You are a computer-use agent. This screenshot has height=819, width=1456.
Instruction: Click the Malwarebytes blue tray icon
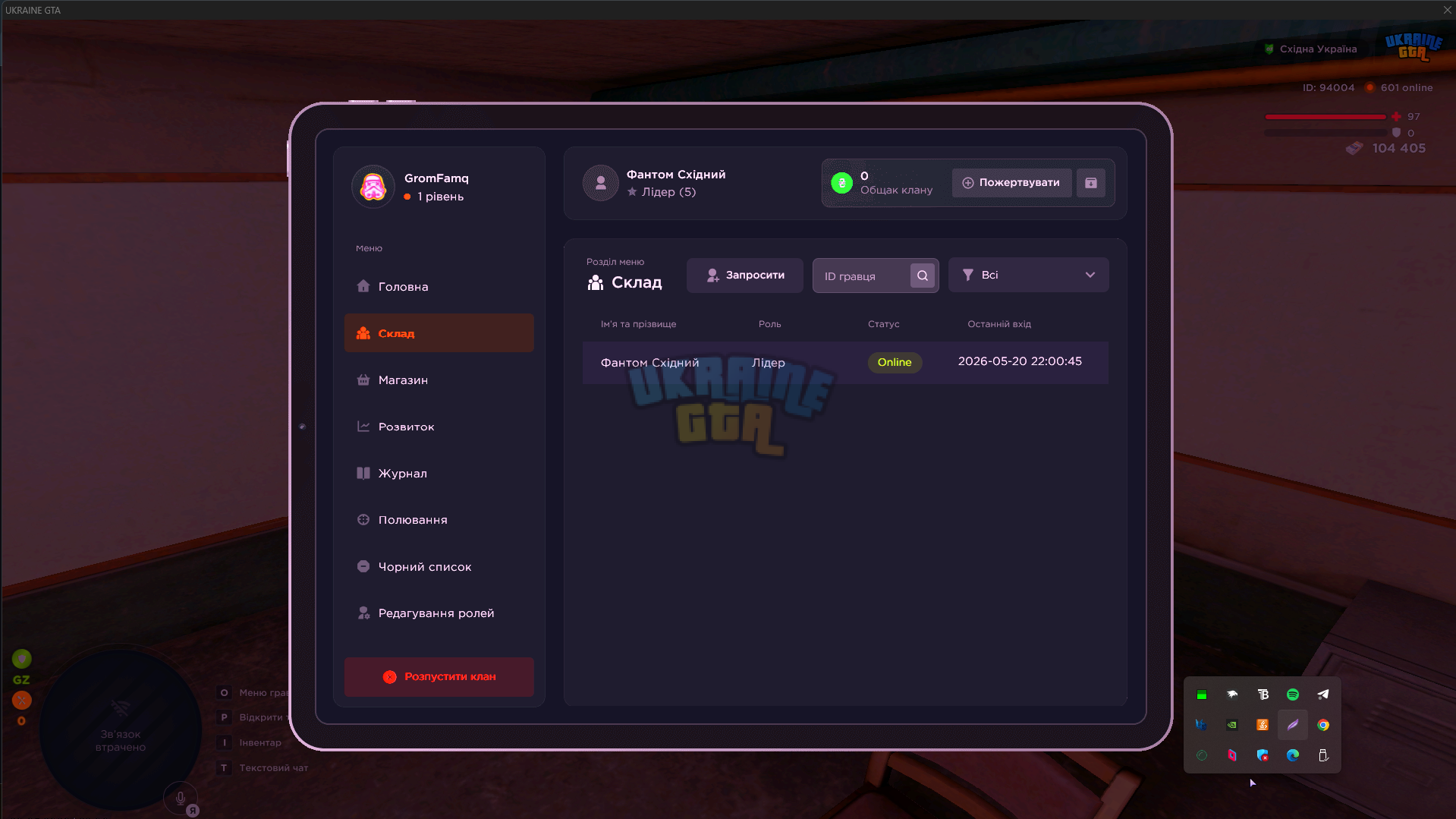(x=1202, y=725)
